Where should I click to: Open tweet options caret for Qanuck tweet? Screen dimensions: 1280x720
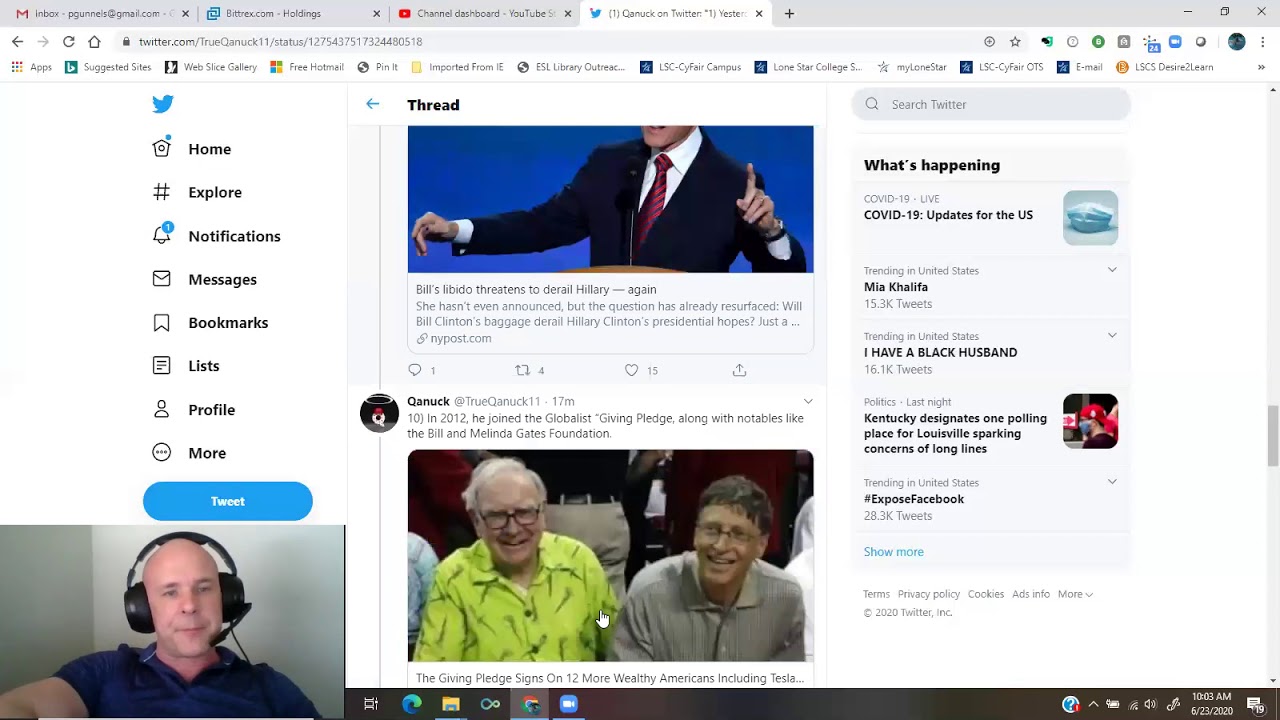[x=808, y=401]
